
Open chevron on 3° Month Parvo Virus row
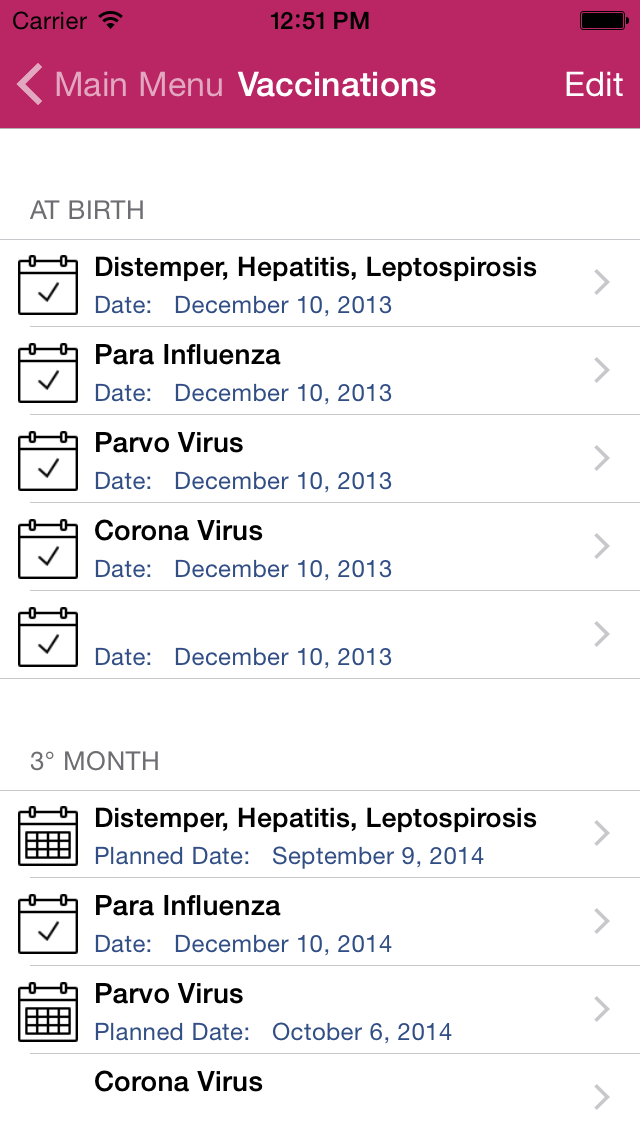601,1010
